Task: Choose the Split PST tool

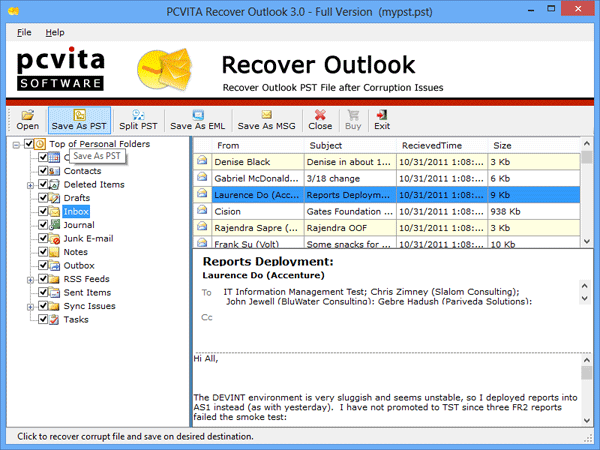Action: [x=138, y=120]
